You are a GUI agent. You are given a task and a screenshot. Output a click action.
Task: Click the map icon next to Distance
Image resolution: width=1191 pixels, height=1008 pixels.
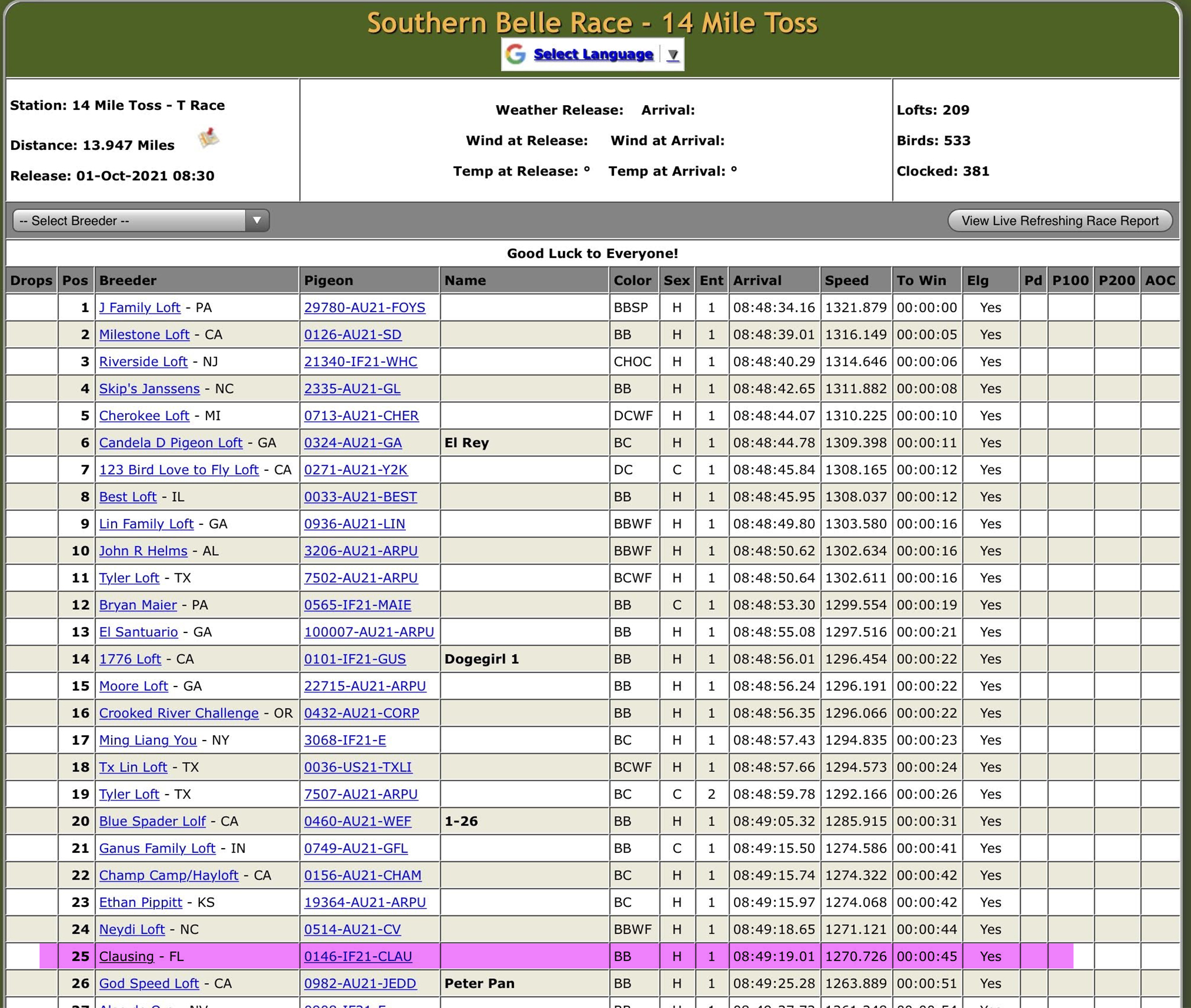[208, 138]
